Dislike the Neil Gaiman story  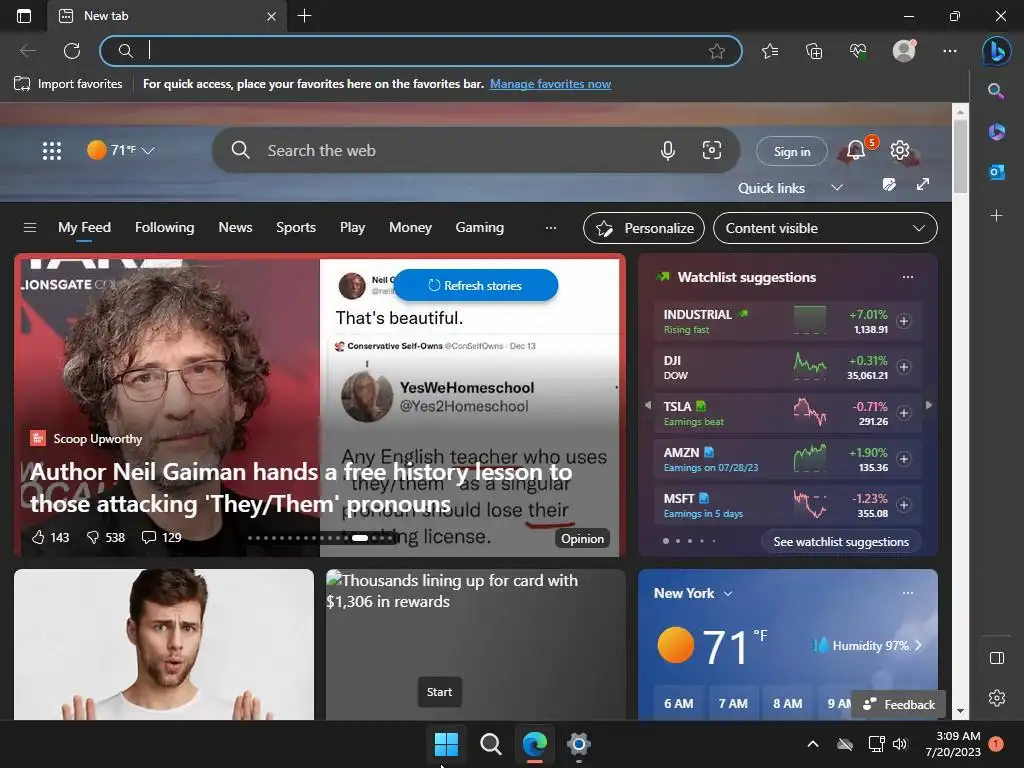tap(93, 537)
